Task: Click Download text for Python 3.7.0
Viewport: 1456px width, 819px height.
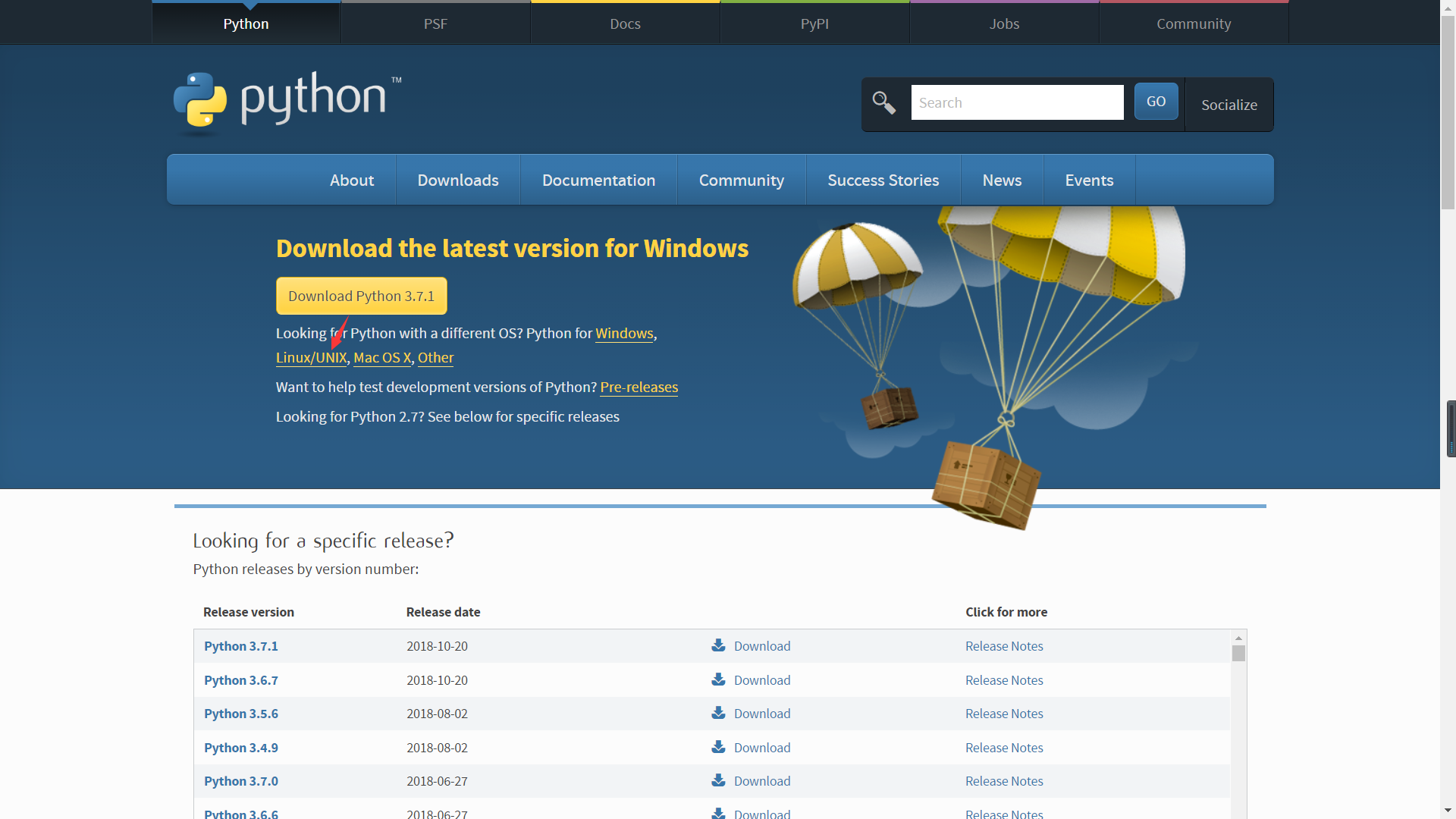Action: pos(762,781)
